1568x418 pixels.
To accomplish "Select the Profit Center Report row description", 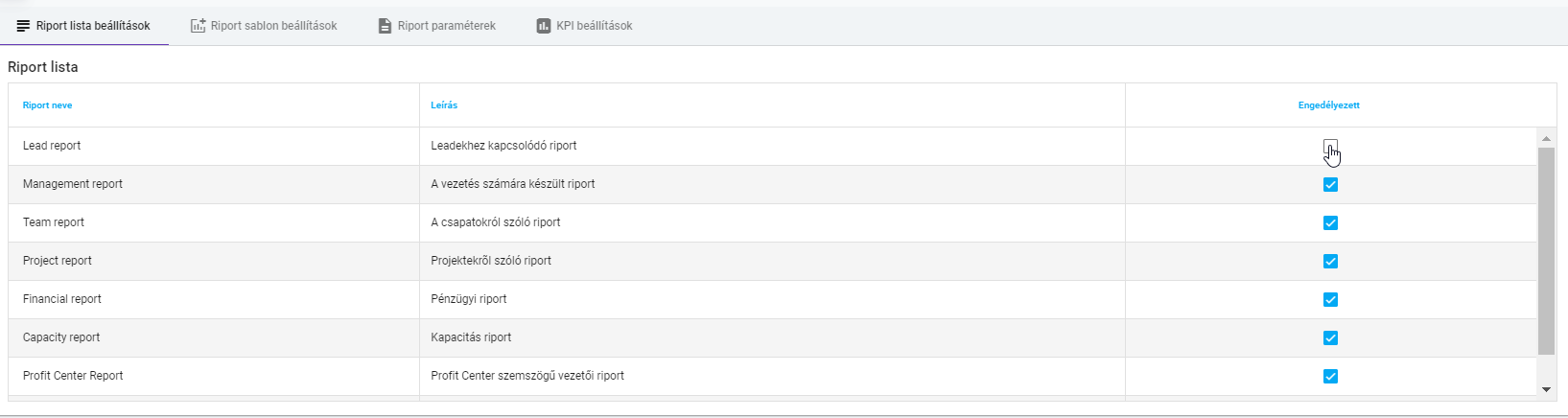I will [x=527, y=376].
